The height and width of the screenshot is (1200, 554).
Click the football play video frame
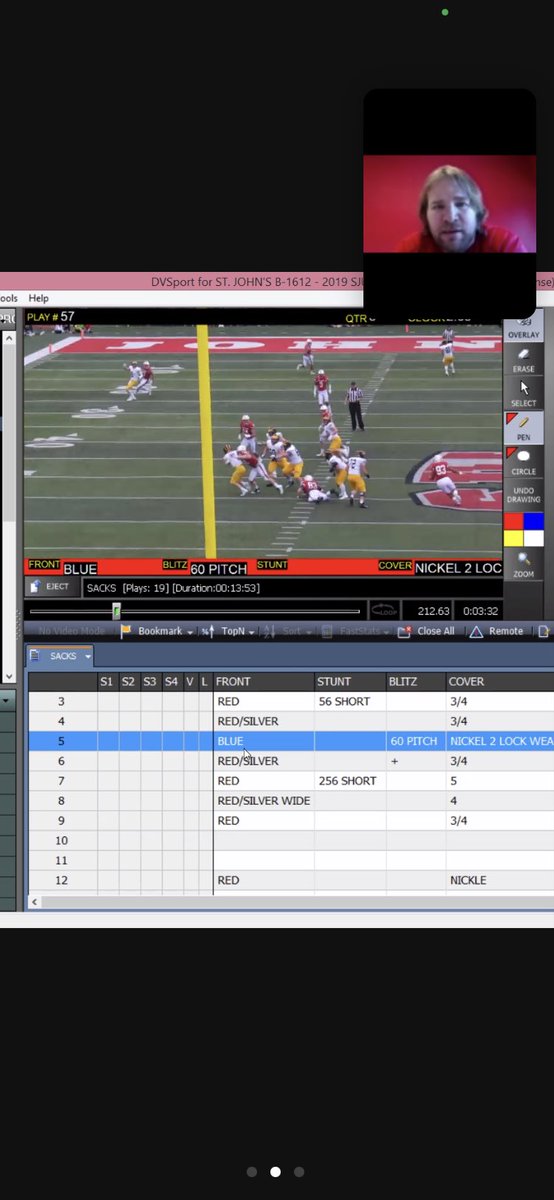263,440
